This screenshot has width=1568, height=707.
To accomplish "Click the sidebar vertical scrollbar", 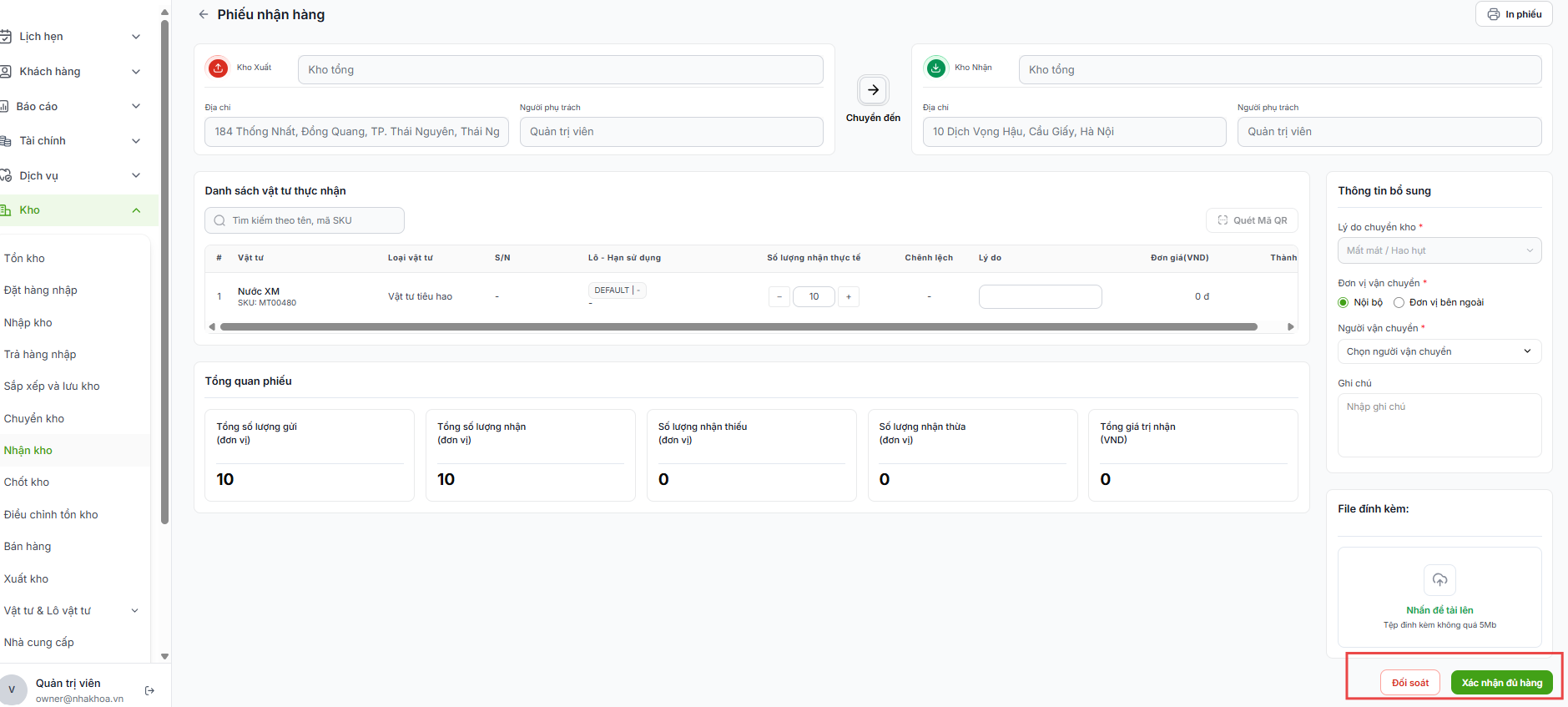I will [164, 272].
